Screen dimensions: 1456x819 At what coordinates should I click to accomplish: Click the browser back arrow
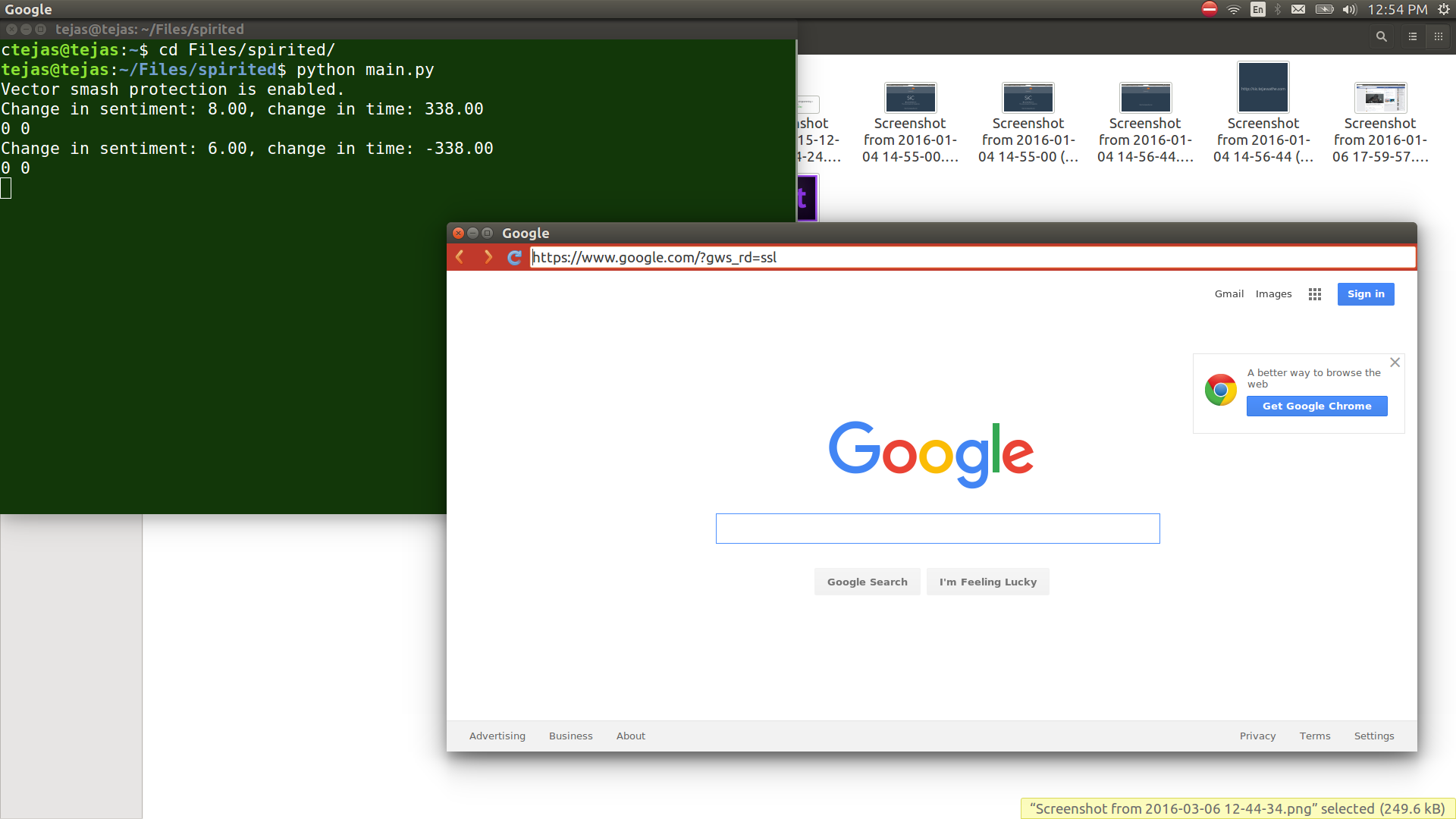coord(460,257)
